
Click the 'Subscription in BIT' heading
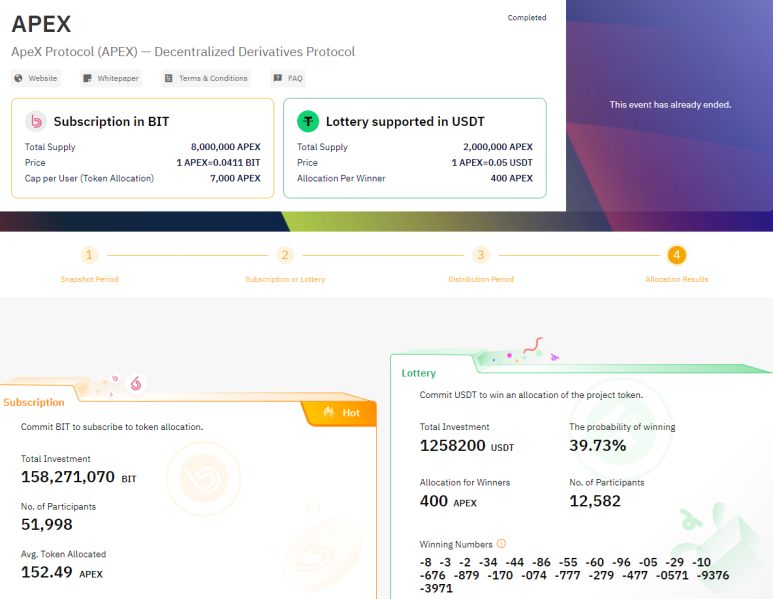tap(111, 121)
